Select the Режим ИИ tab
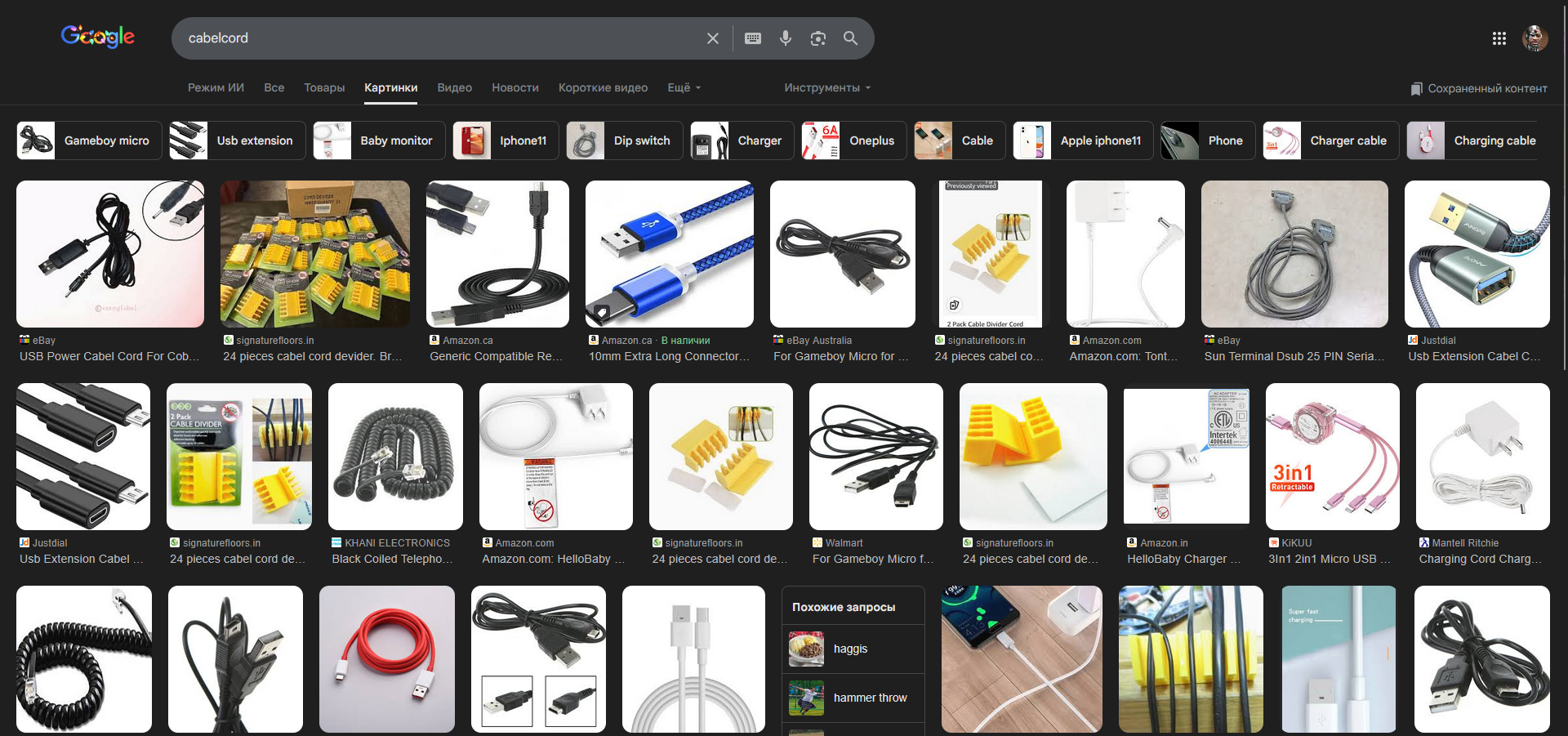The width and height of the screenshot is (1568, 736). click(216, 87)
